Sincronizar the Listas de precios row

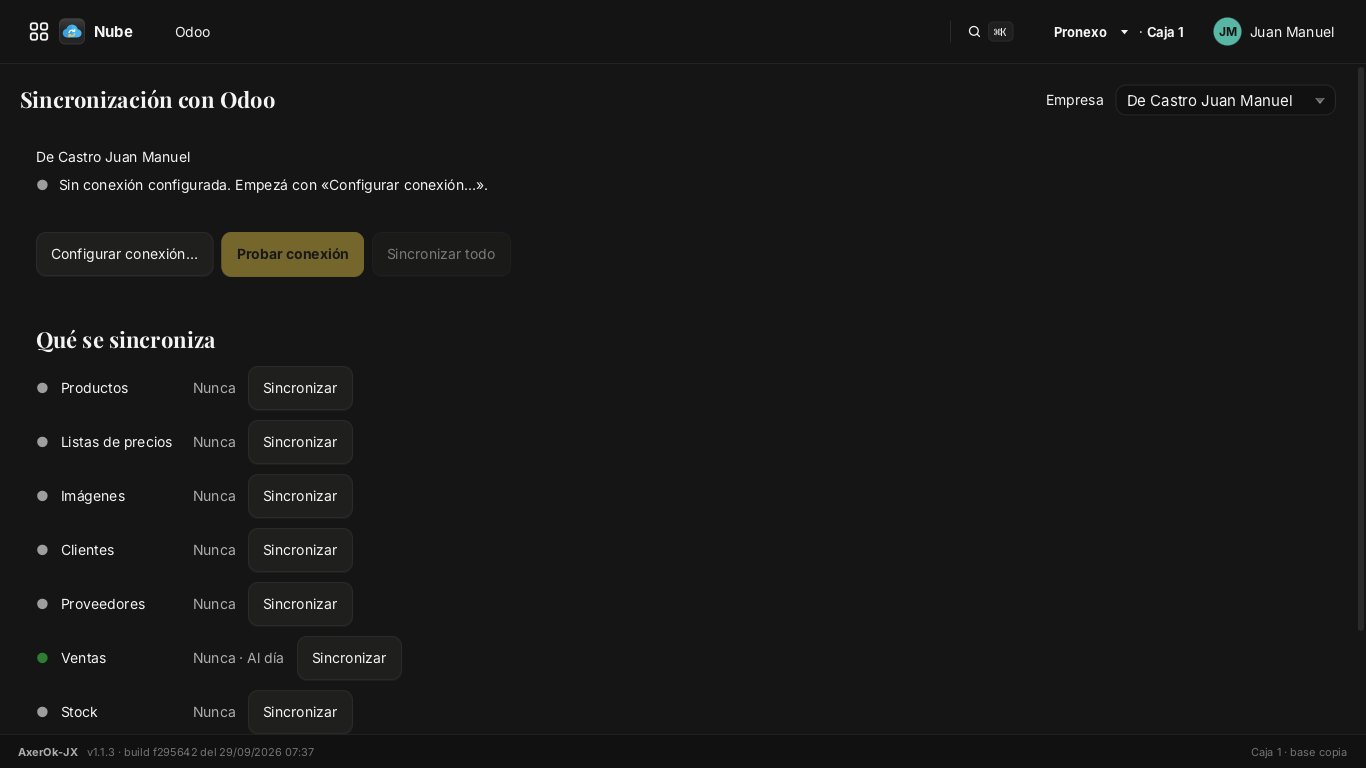pos(300,442)
